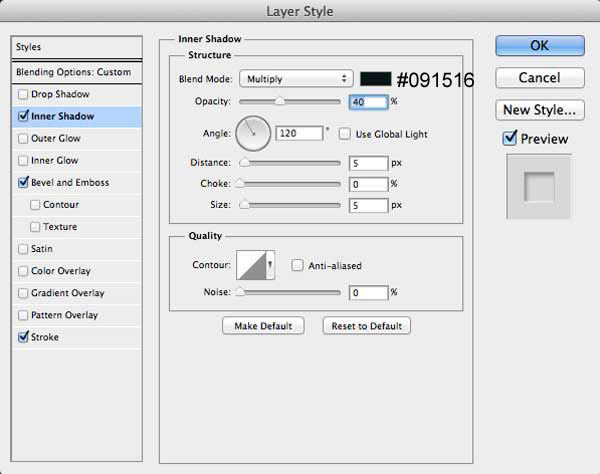
Task: Uncheck the Preview checkbox
Action: pyautogui.click(x=510, y=138)
